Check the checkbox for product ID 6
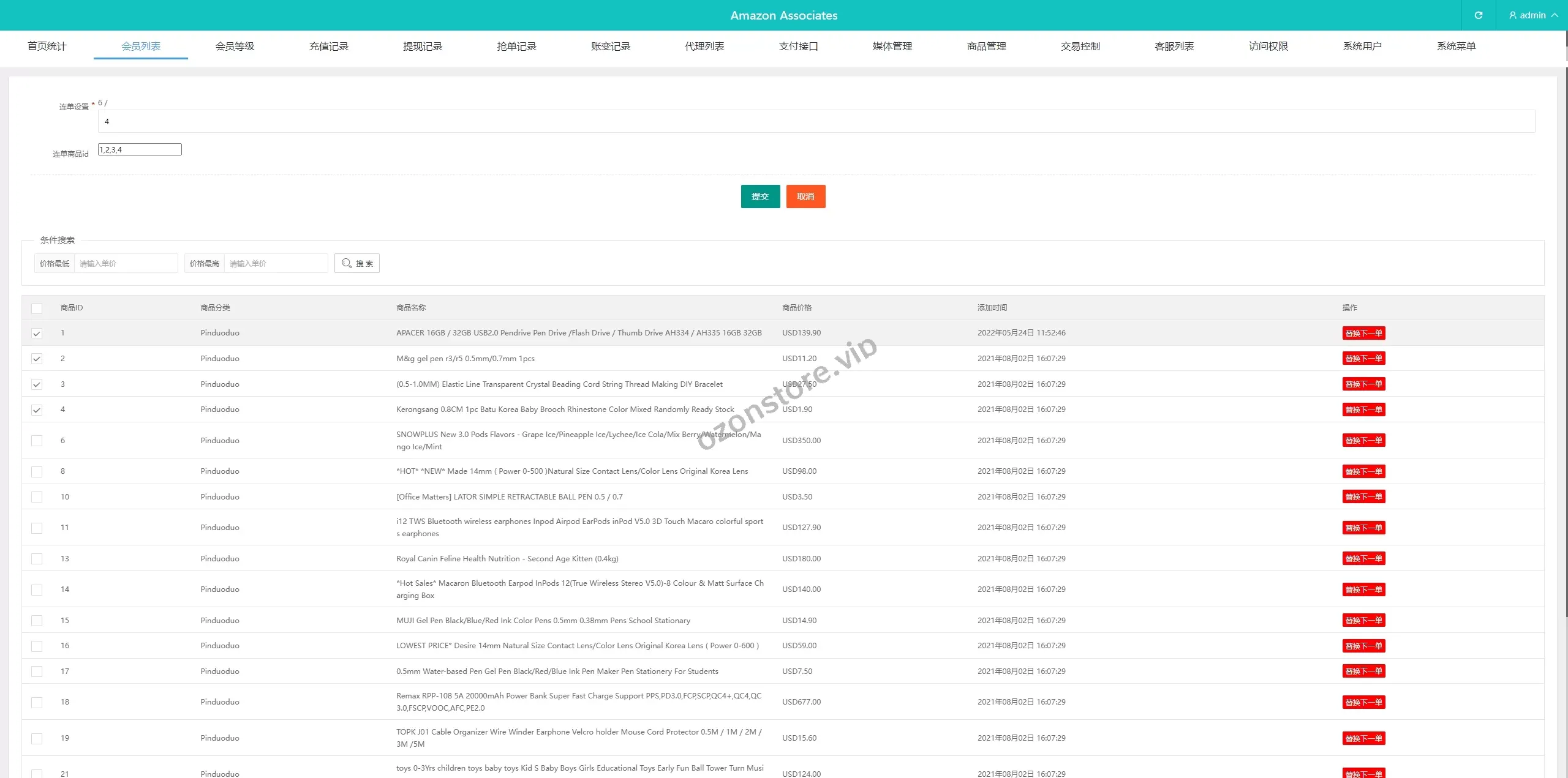The width and height of the screenshot is (1568, 778). [x=37, y=441]
